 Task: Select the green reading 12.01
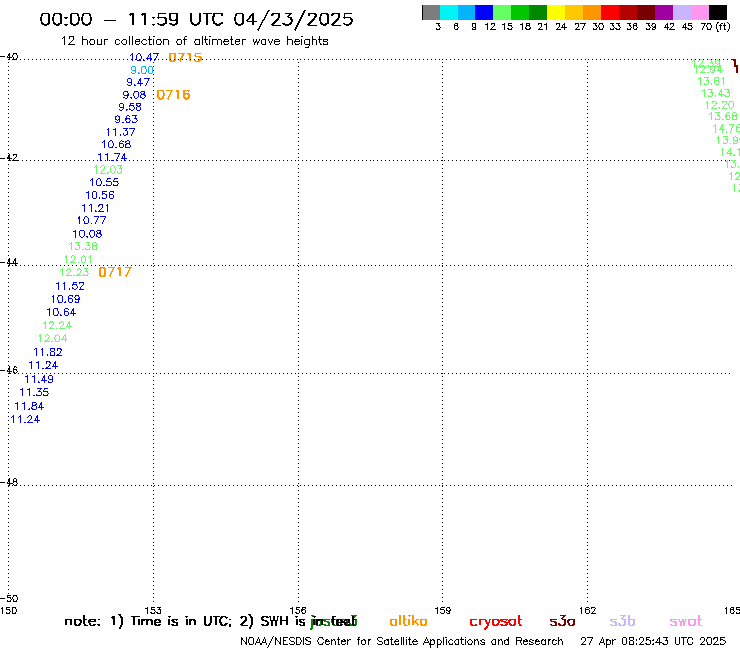coord(78,259)
